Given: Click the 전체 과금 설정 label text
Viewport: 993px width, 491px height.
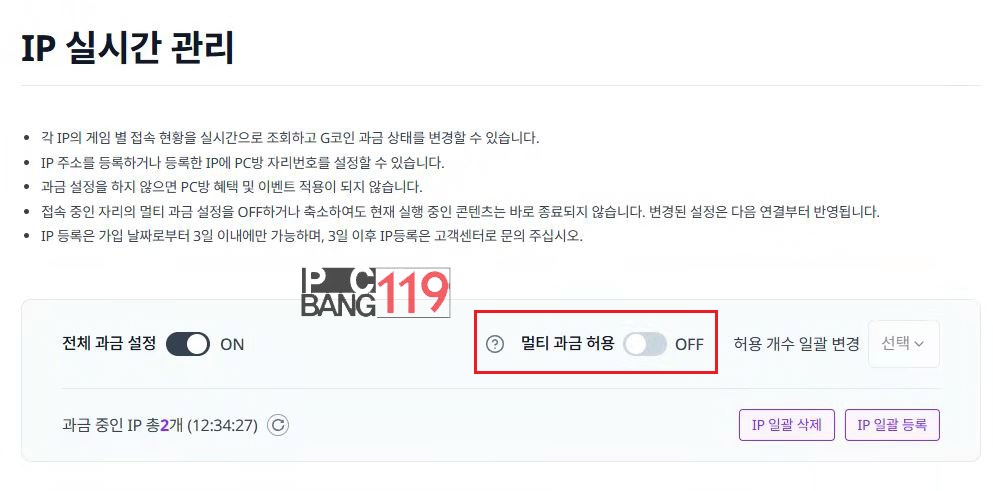Looking at the screenshot, I should pyautogui.click(x=109, y=343).
